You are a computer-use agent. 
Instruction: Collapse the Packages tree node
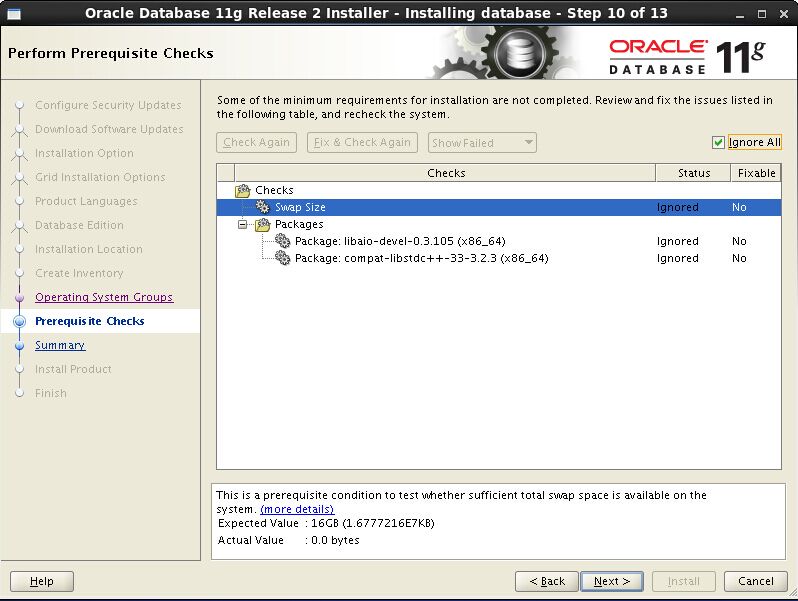(243, 224)
